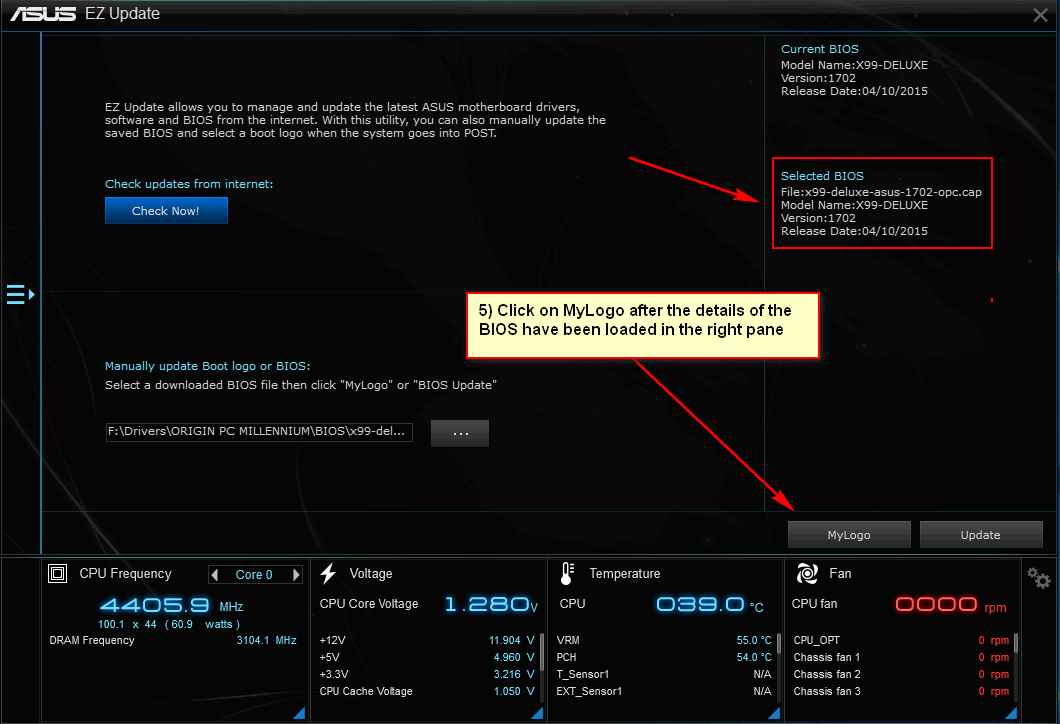Click the T_Sensor1 N/A value

click(763, 674)
